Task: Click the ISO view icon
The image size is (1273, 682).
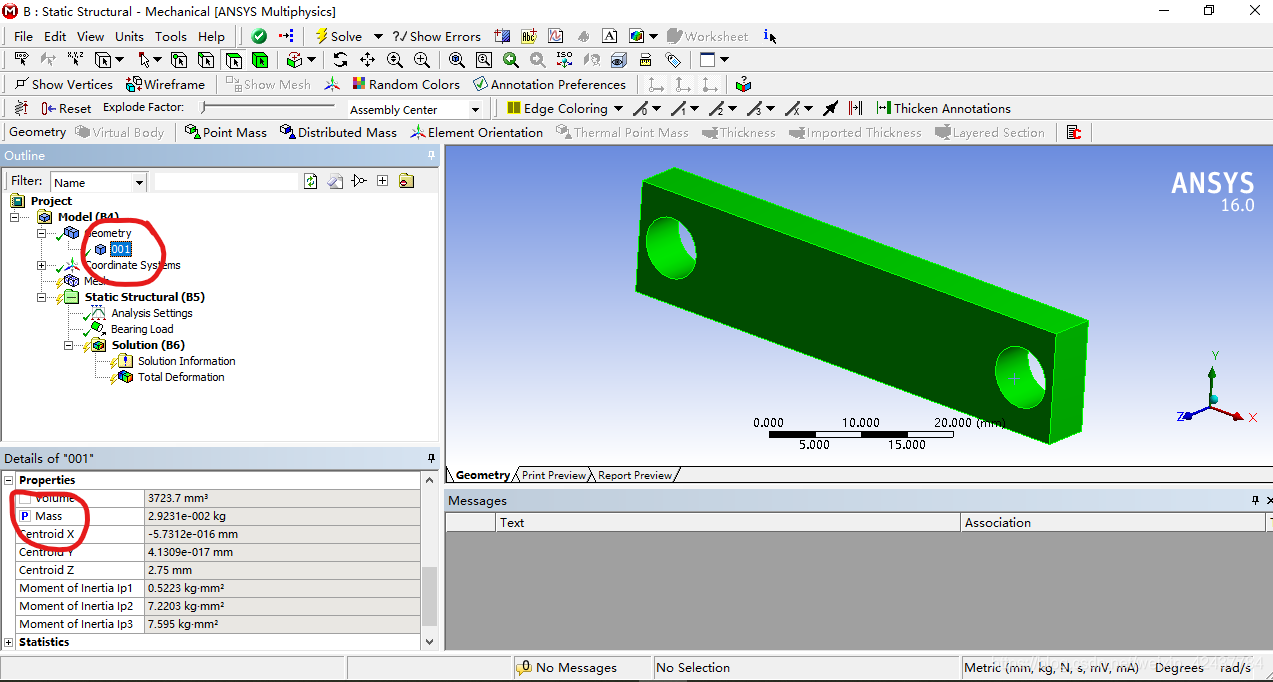Action: (x=564, y=59)
